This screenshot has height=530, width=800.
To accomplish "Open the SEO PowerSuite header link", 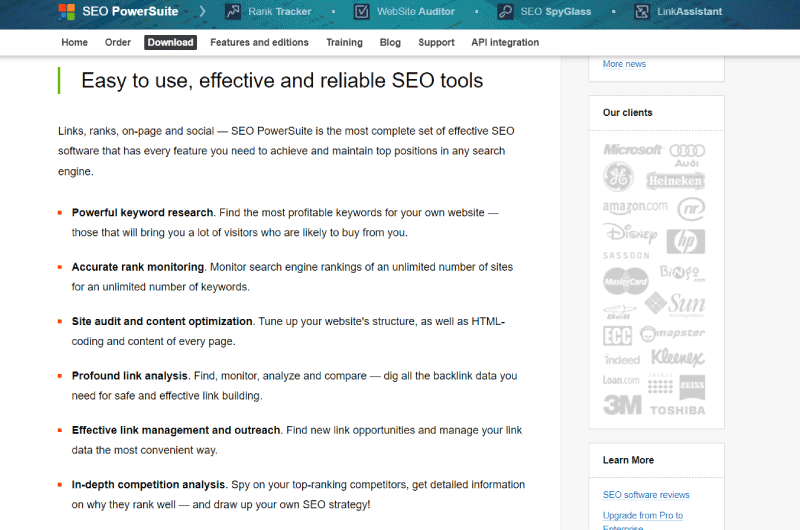I will [130, 11].
